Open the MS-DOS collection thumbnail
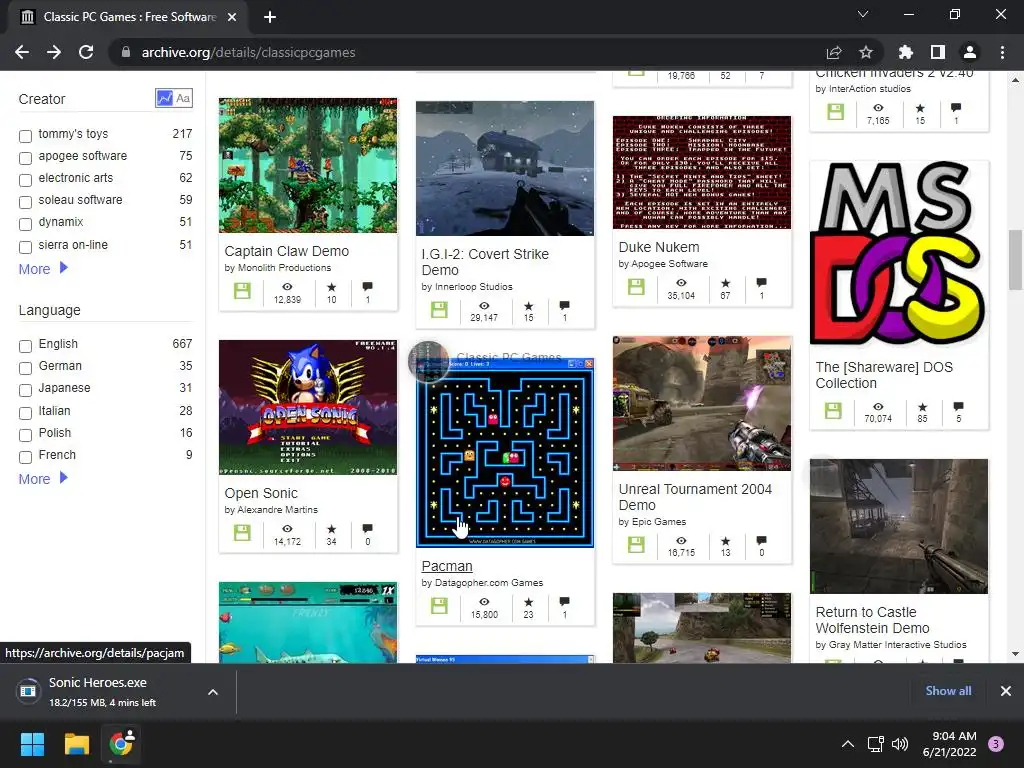The height and width of the screenshot is (768, 1024). tap(899, 253)
